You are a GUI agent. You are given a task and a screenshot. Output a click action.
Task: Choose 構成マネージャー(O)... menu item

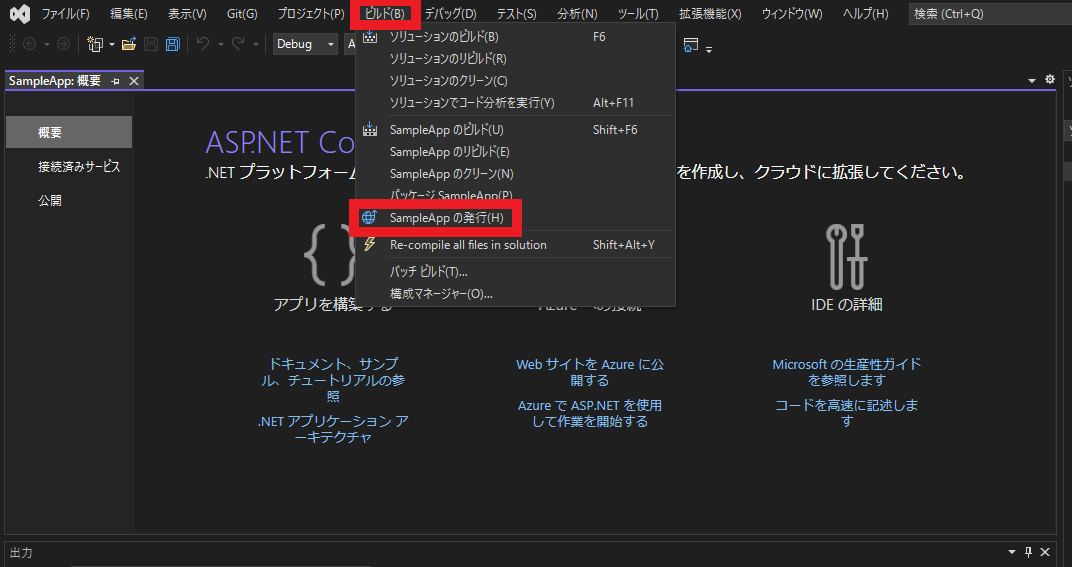coord(515,293)
